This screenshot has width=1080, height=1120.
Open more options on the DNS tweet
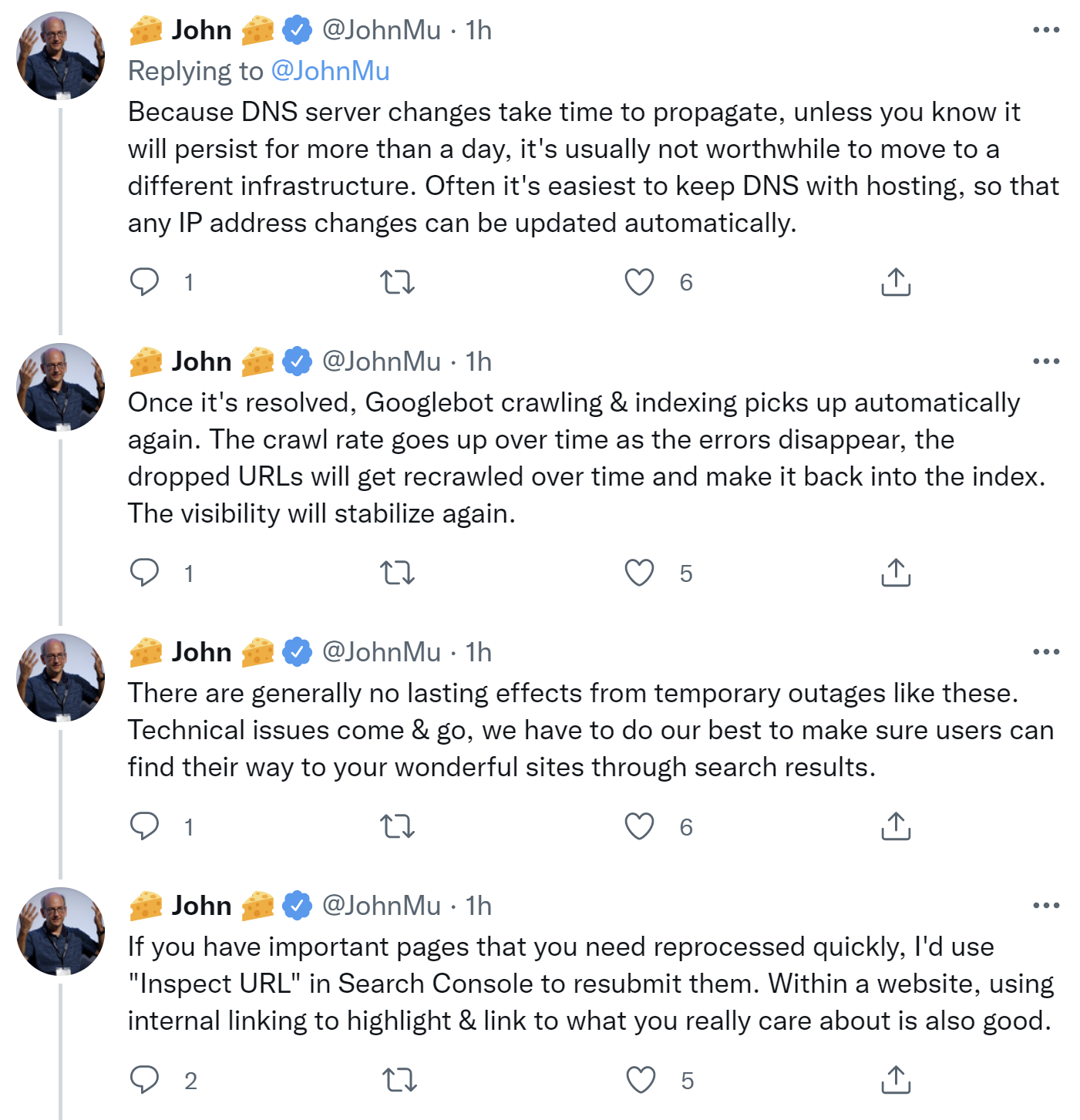point(1046,30)
